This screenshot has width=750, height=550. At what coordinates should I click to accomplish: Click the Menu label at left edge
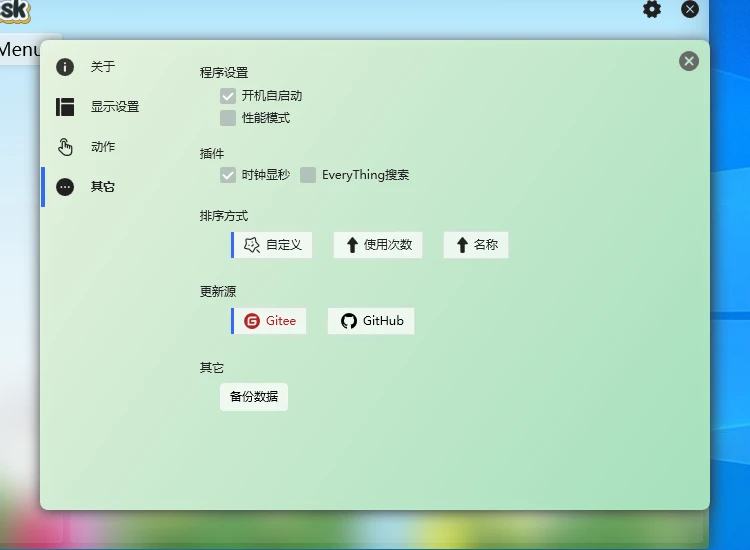(x=20, y=49)
